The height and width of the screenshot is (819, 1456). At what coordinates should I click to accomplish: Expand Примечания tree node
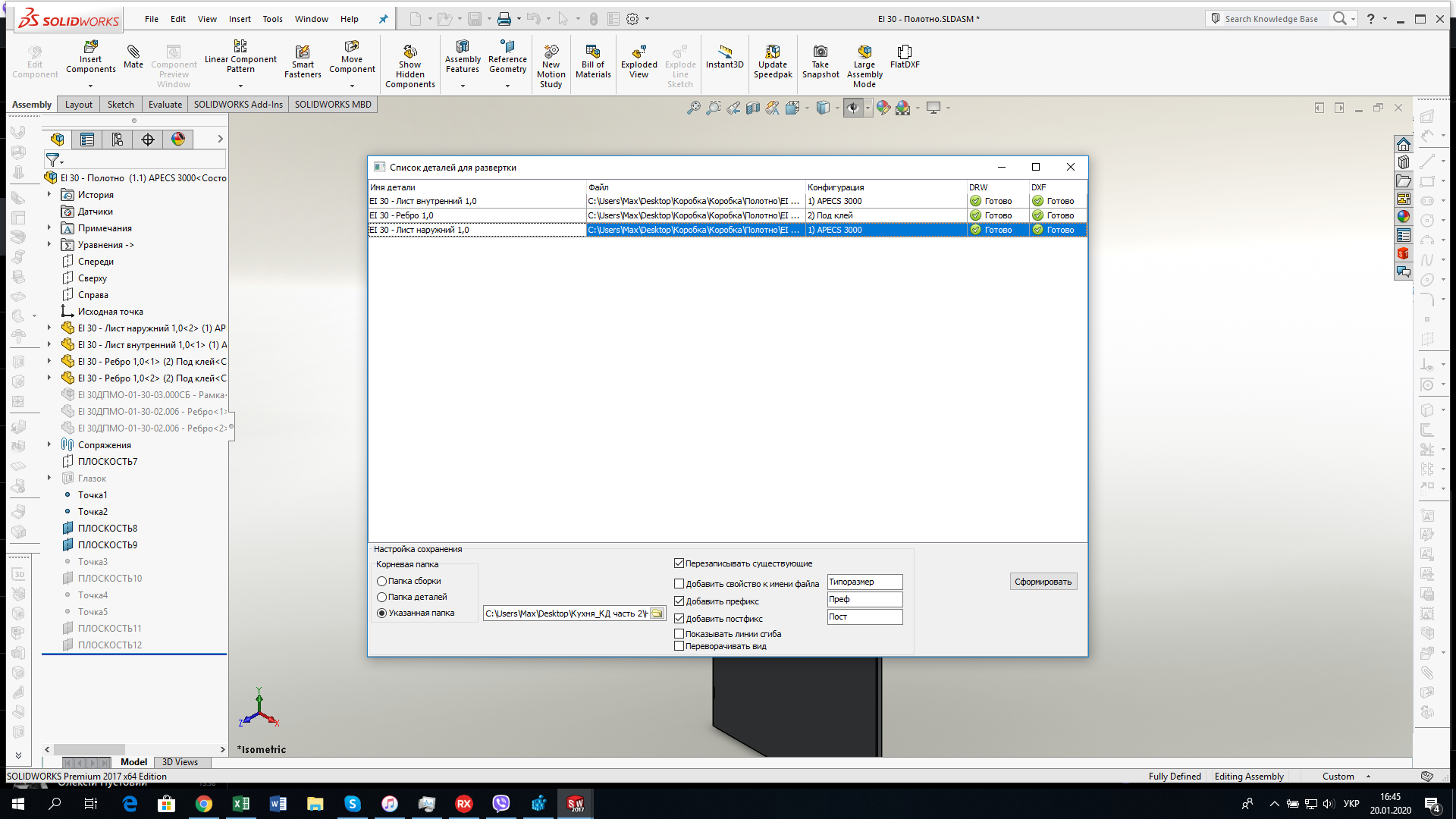pyautogui.click(x=49, y=228)
